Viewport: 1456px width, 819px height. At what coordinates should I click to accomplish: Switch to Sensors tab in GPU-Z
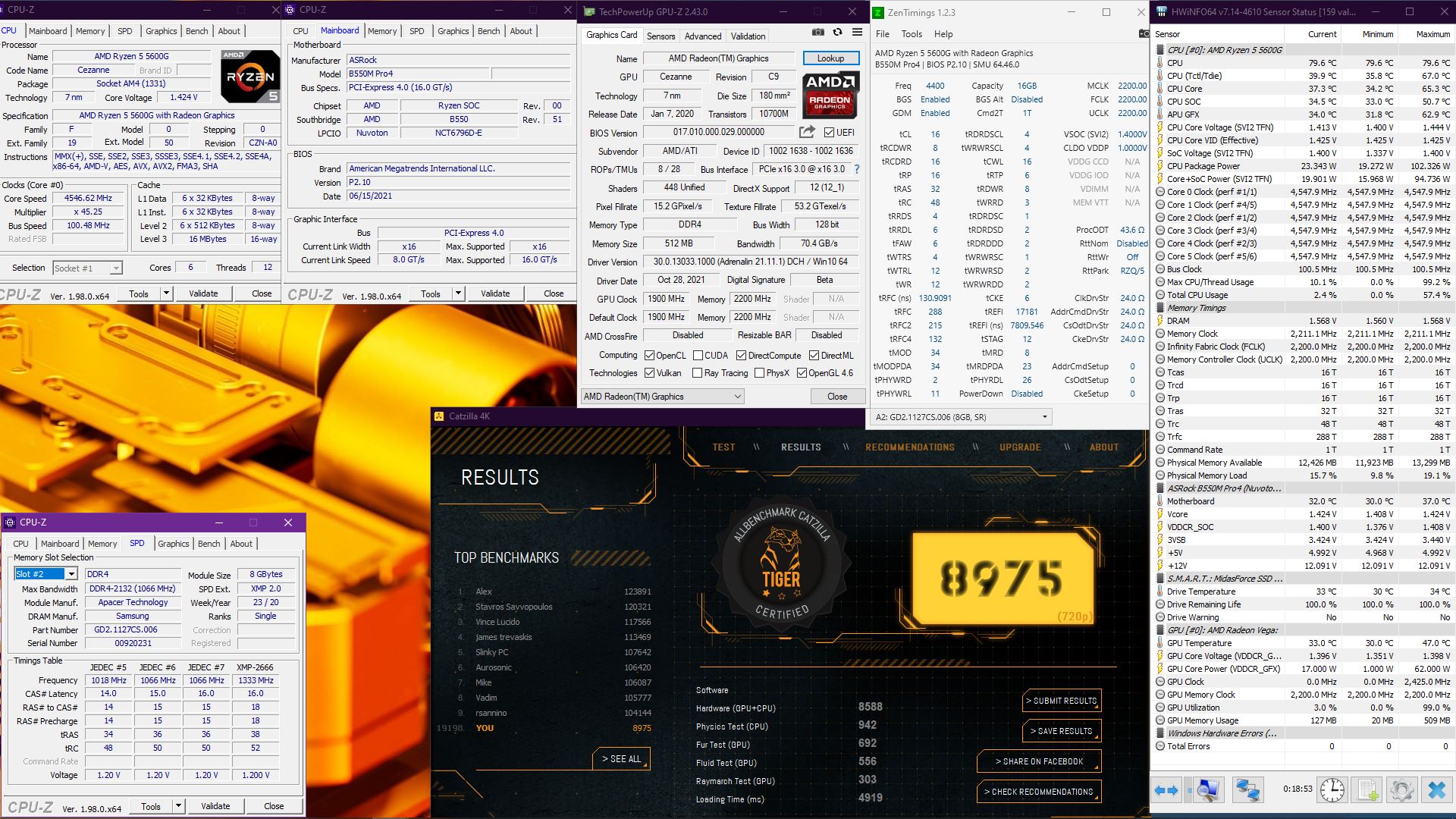point(661,36)
